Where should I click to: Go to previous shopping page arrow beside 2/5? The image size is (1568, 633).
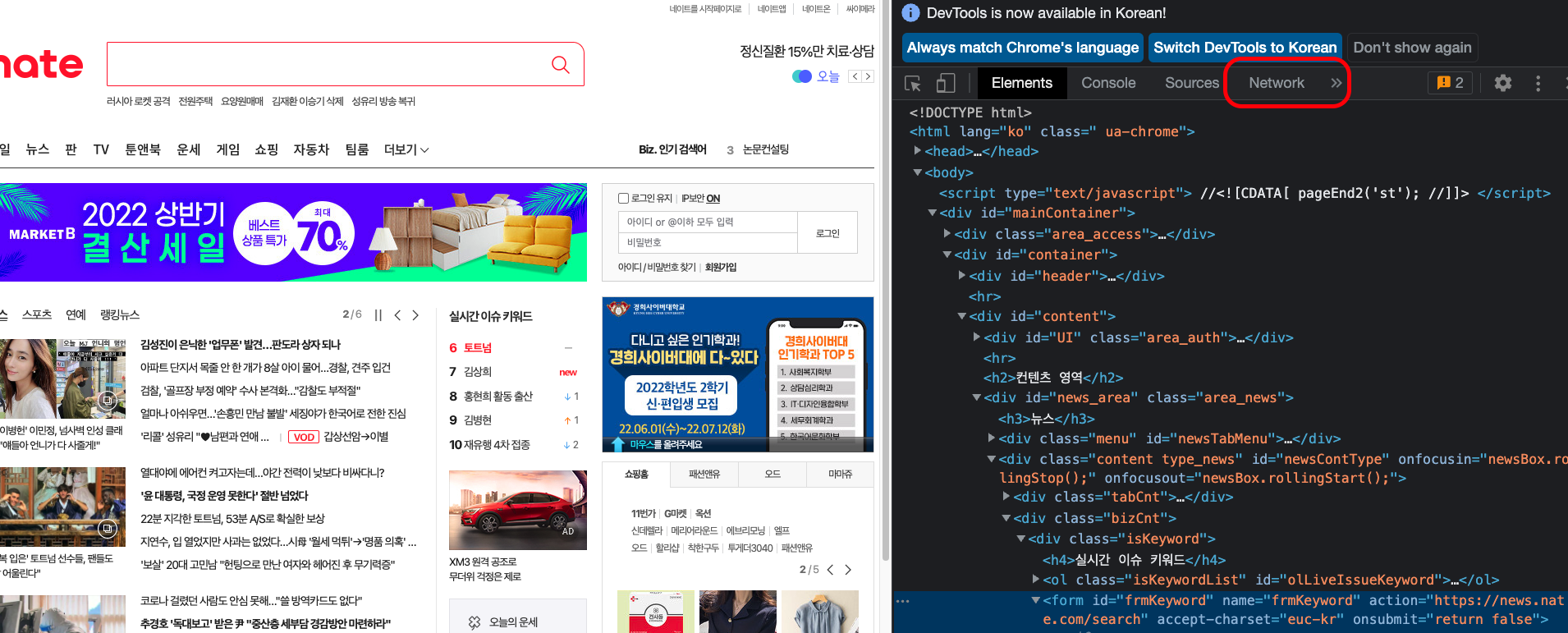tap(830, 570)
